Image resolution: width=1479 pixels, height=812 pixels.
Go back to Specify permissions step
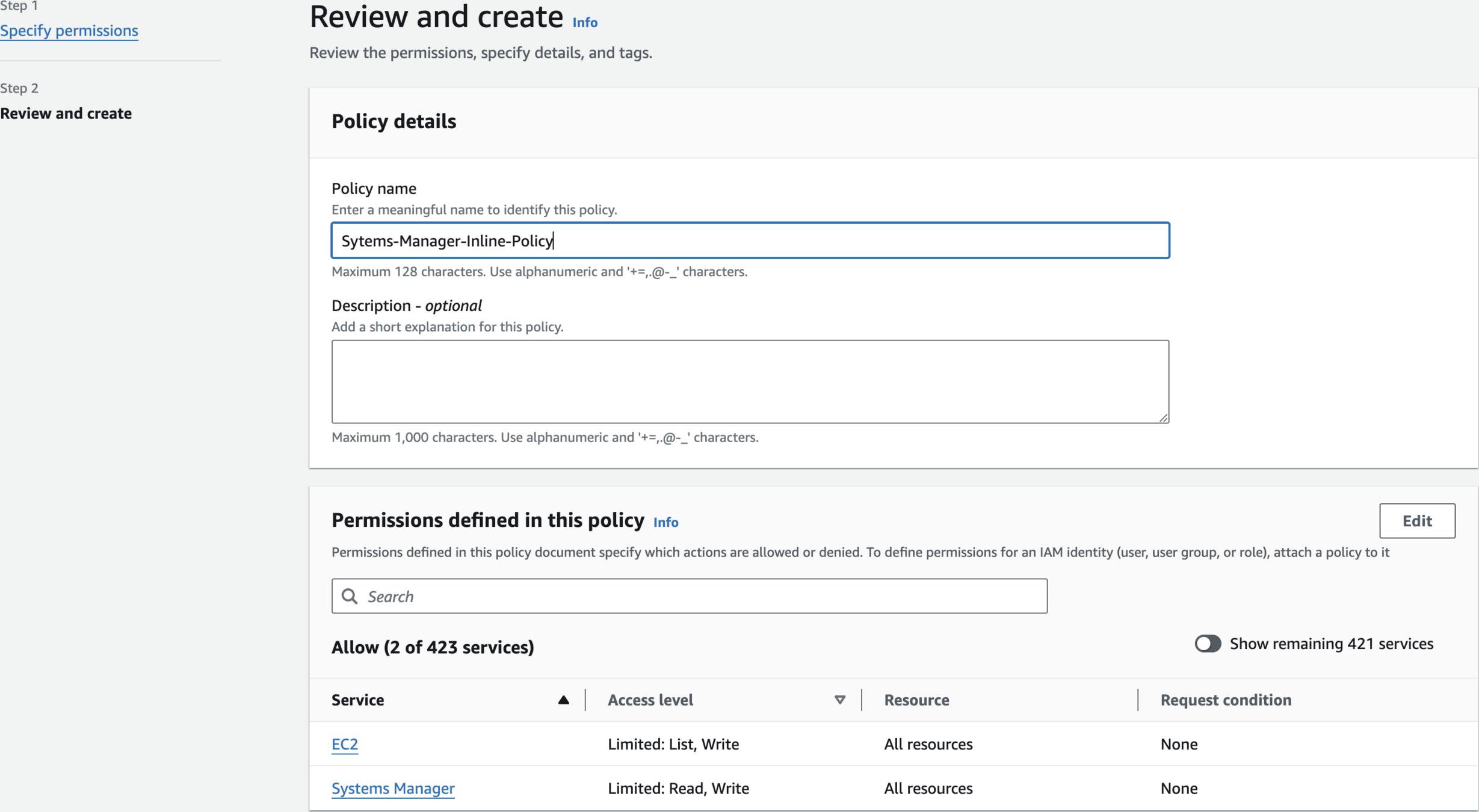[69, 31]
